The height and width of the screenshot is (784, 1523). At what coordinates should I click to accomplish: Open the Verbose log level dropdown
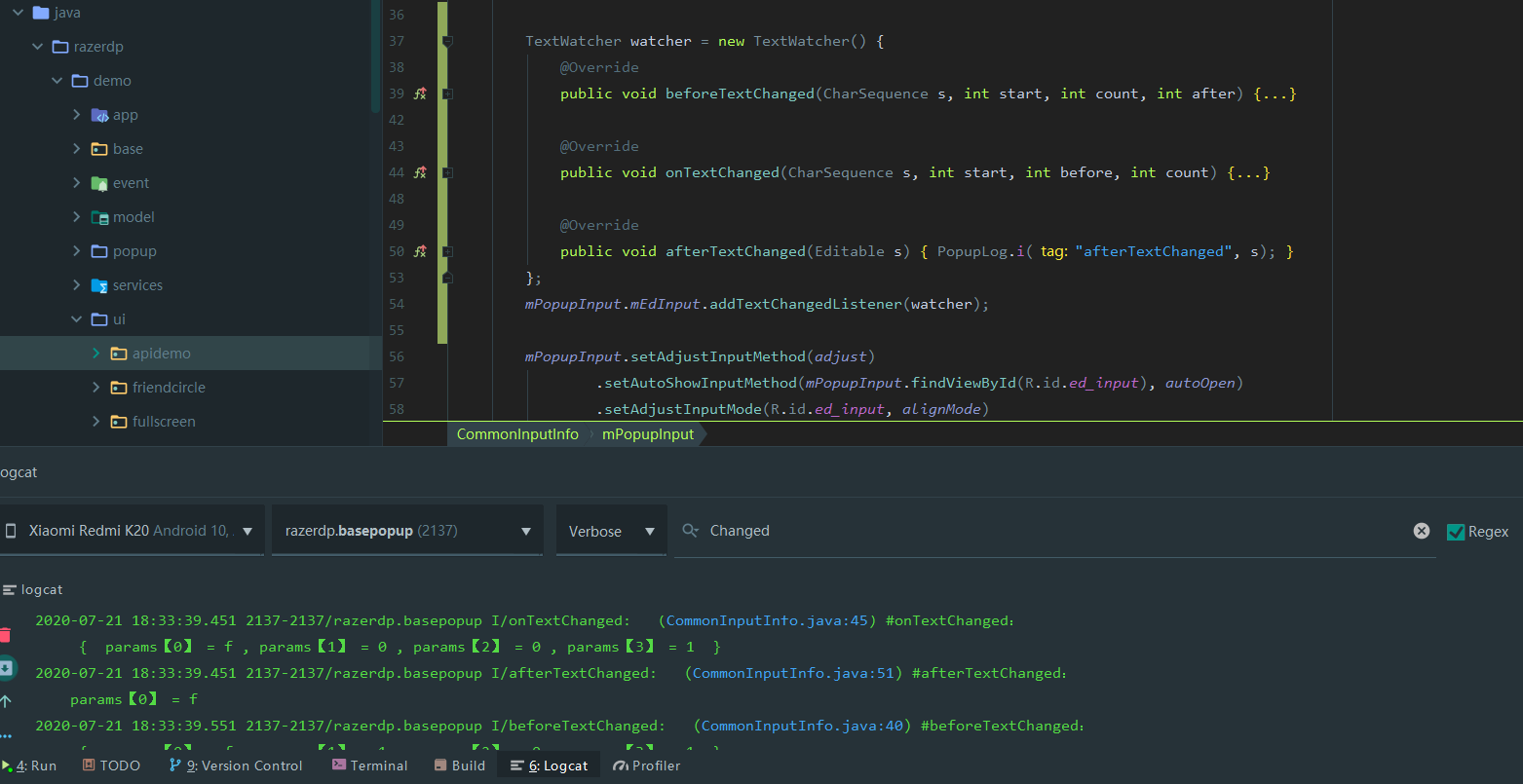[611, 531]
